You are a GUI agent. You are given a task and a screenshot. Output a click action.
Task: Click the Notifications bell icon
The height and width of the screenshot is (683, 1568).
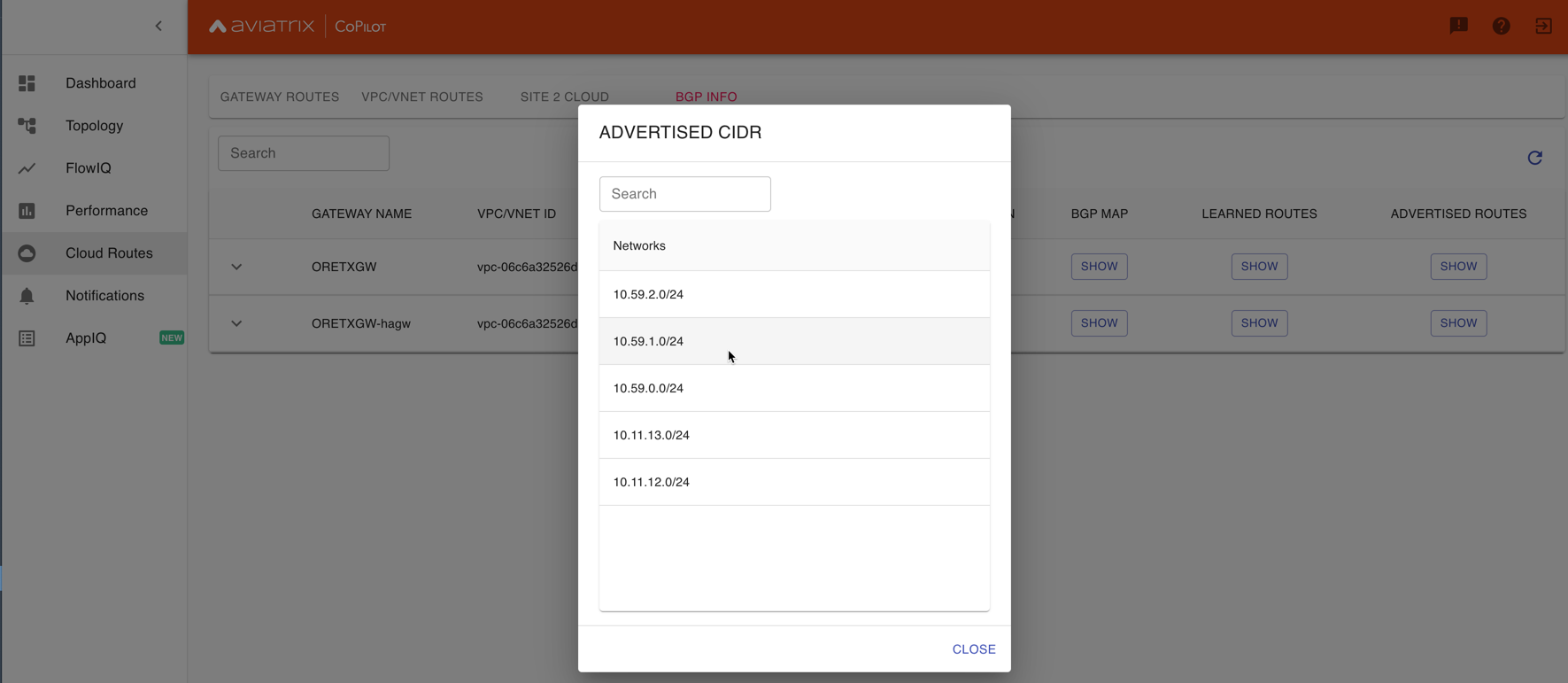(27, 296)
